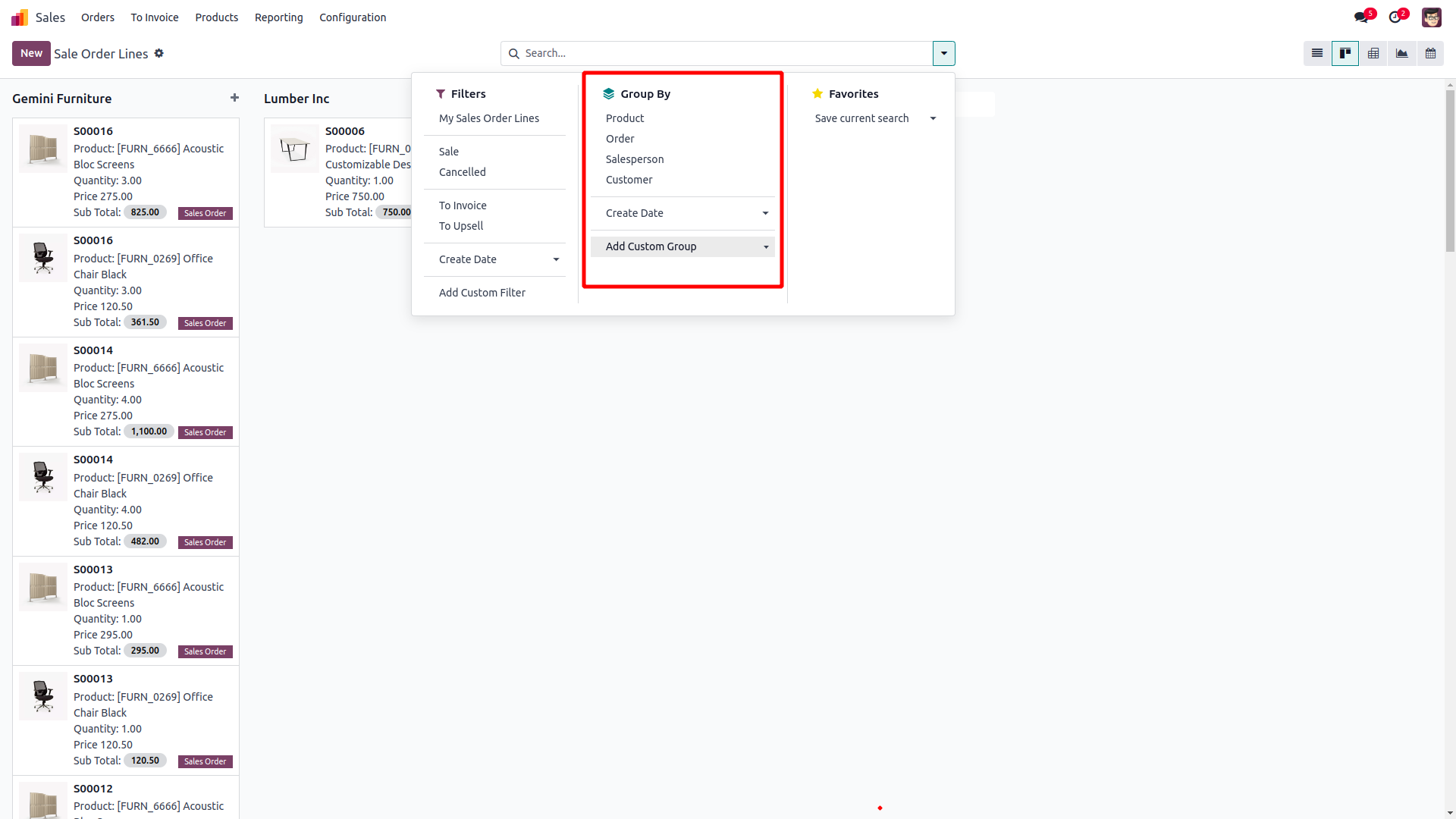Image resolution: width=1456 pixels, height=819 pixels.
Task: Open the Configuration menu
Action: [353, 17]
